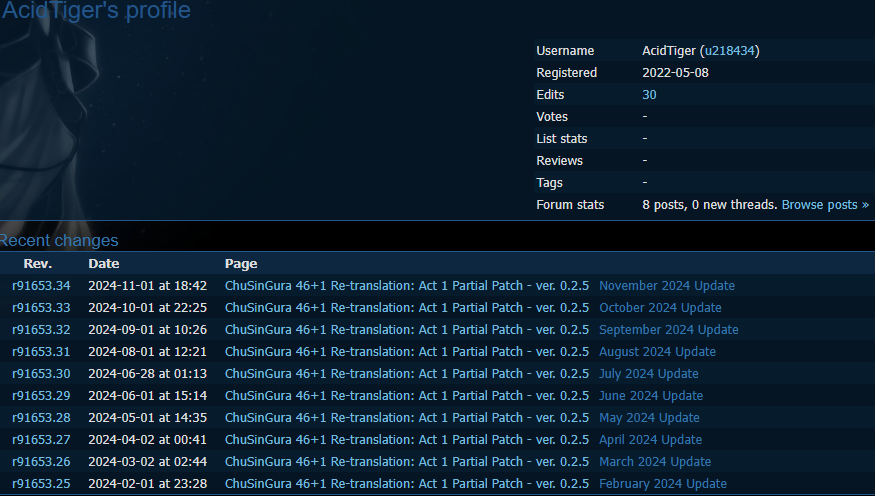Image resolution: width=875 pixels, height=496 pixels.
Task: Open revision r91653.25
Action: coord(41,484)
